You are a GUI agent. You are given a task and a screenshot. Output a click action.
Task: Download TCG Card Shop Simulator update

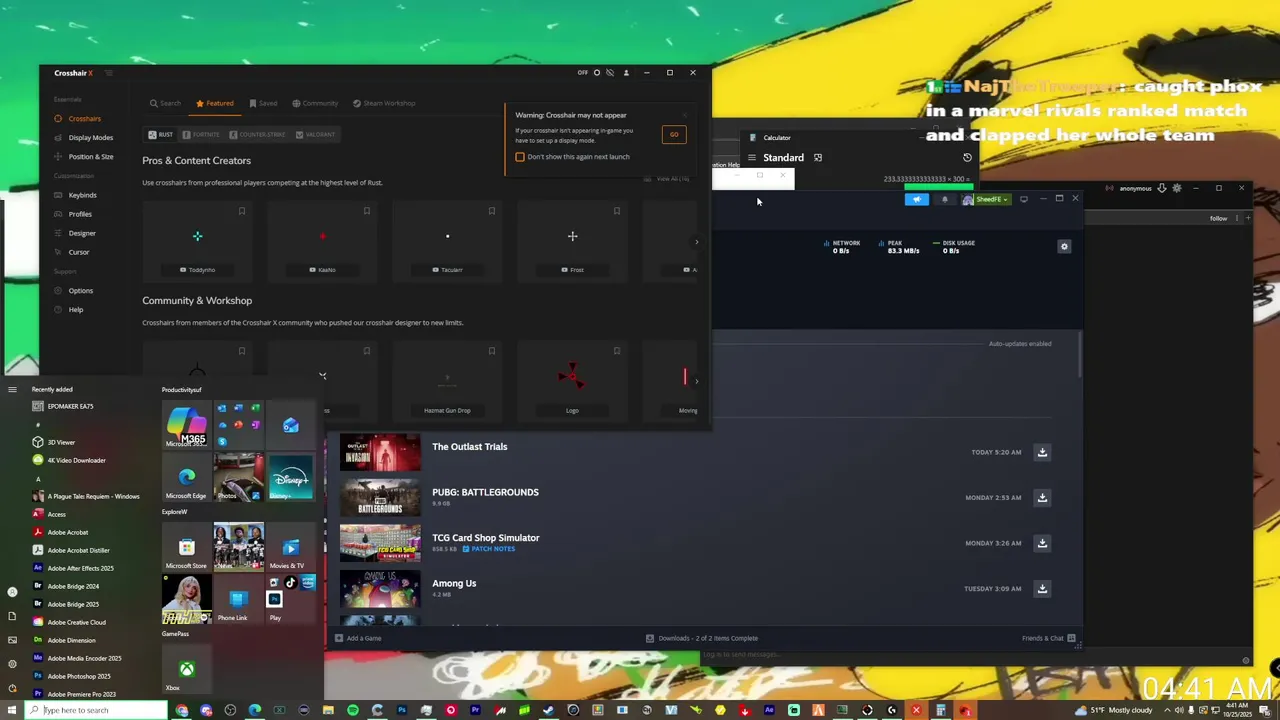pos(1042,543)
